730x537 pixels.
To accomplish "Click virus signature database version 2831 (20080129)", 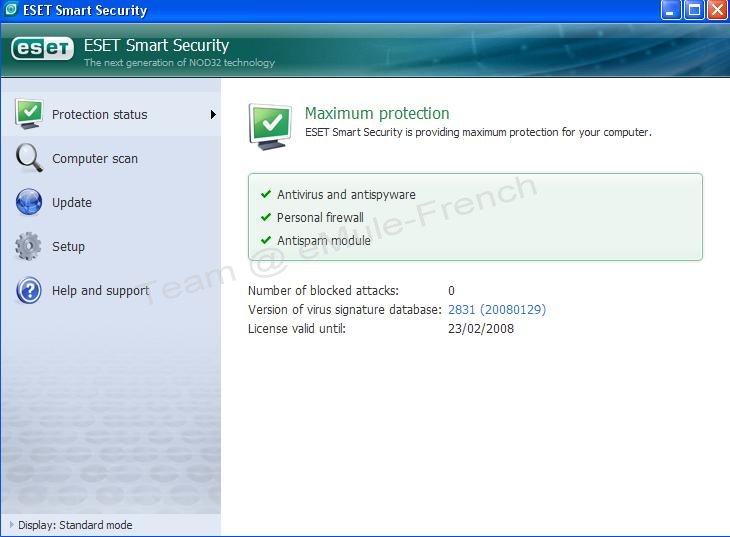I will pyautogui.click(x=497, y=310).
